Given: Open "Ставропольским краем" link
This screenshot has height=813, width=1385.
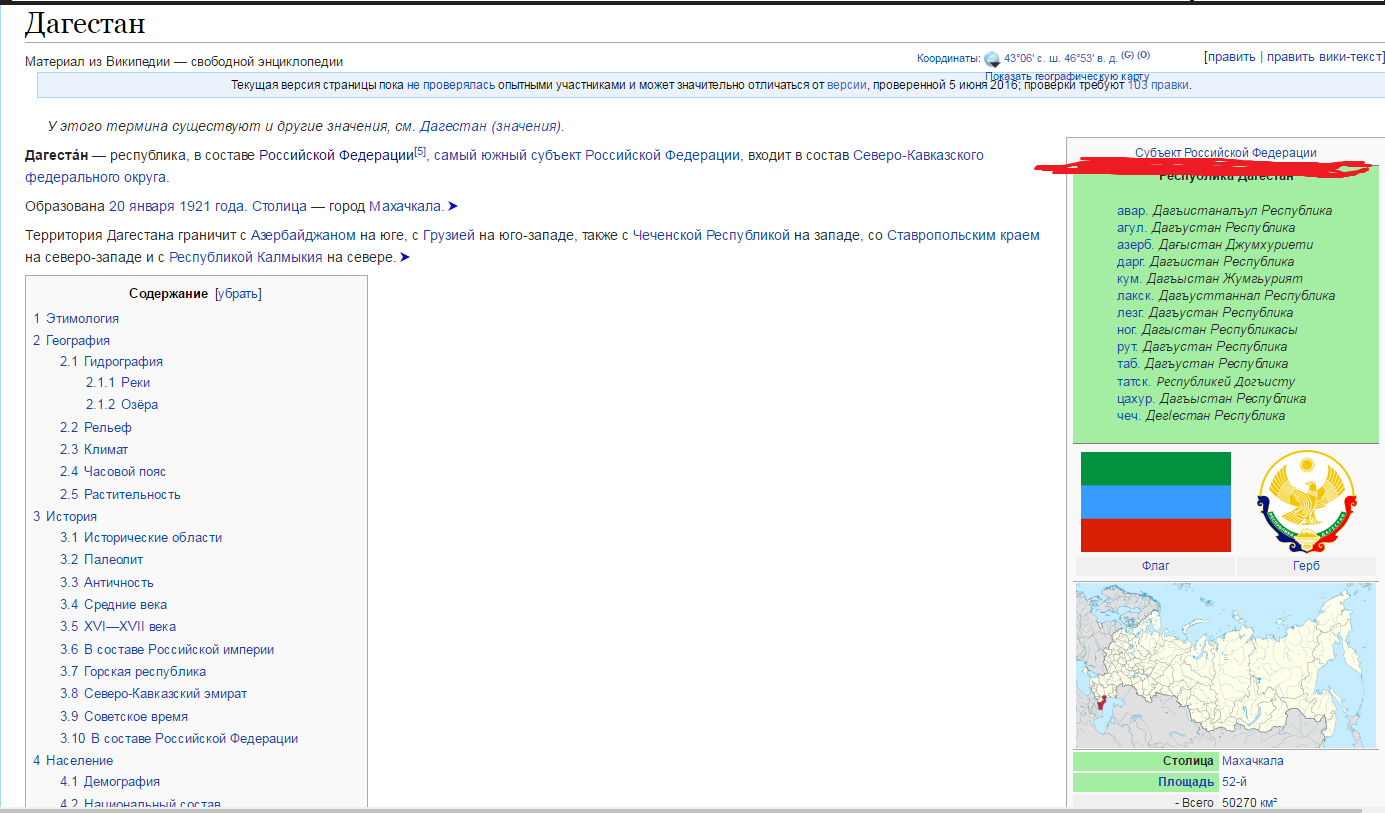Looking at the screenshot, I should click(x=963, y=236).
